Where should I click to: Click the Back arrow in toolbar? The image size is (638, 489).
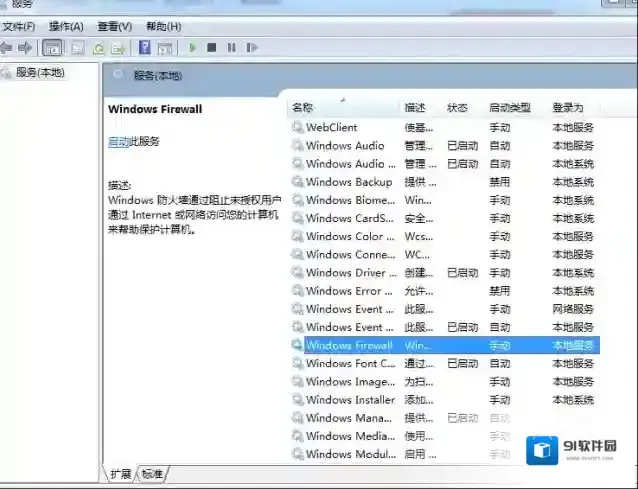coord(7,47)
